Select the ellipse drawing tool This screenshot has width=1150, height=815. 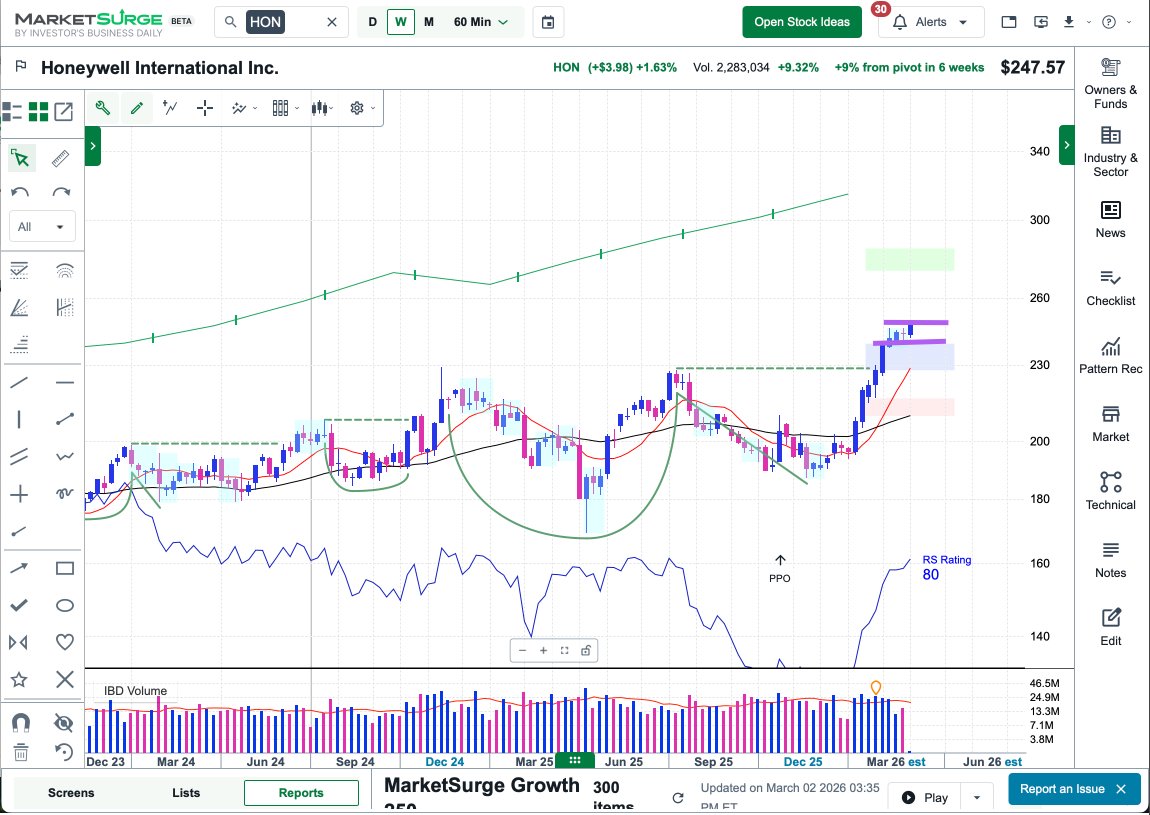tap(64, 605)
